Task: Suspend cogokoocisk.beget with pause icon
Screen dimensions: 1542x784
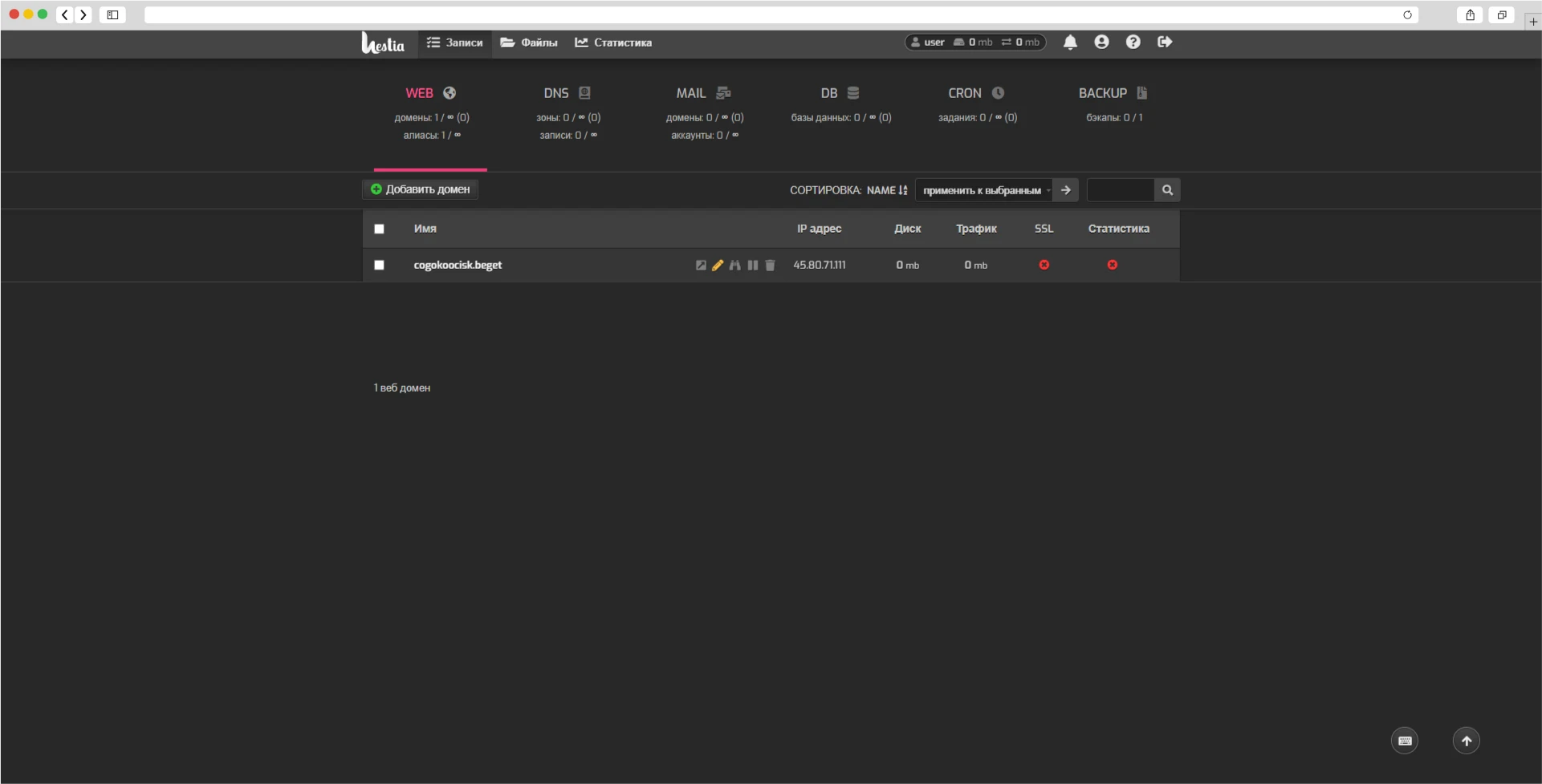Action: click(752, 266)
